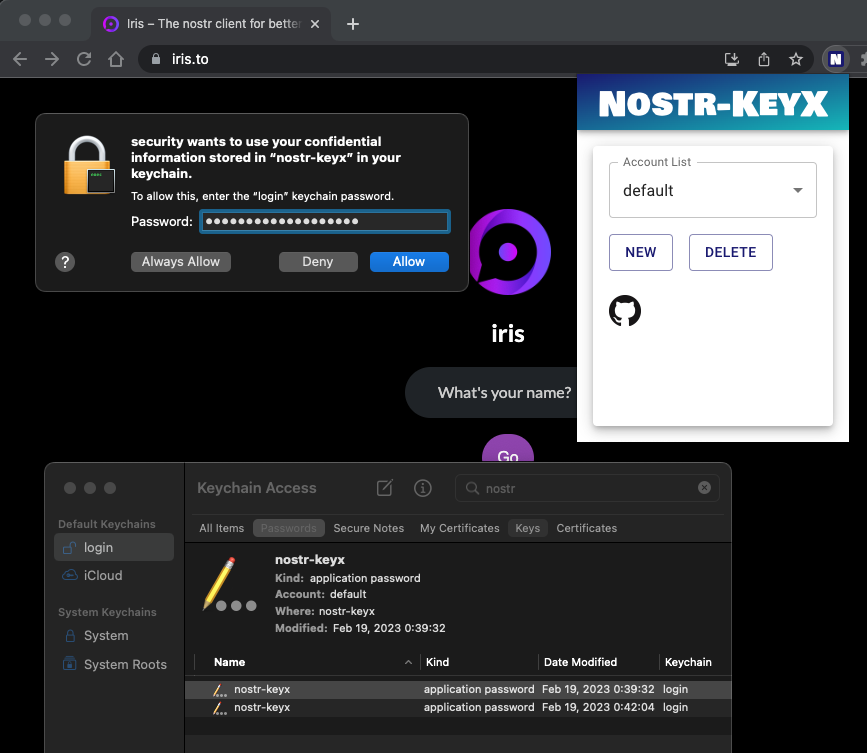Switch to the Keys tab
This screenshot has width=867, height=753.
pyautogui.click(x=527, y=528)
